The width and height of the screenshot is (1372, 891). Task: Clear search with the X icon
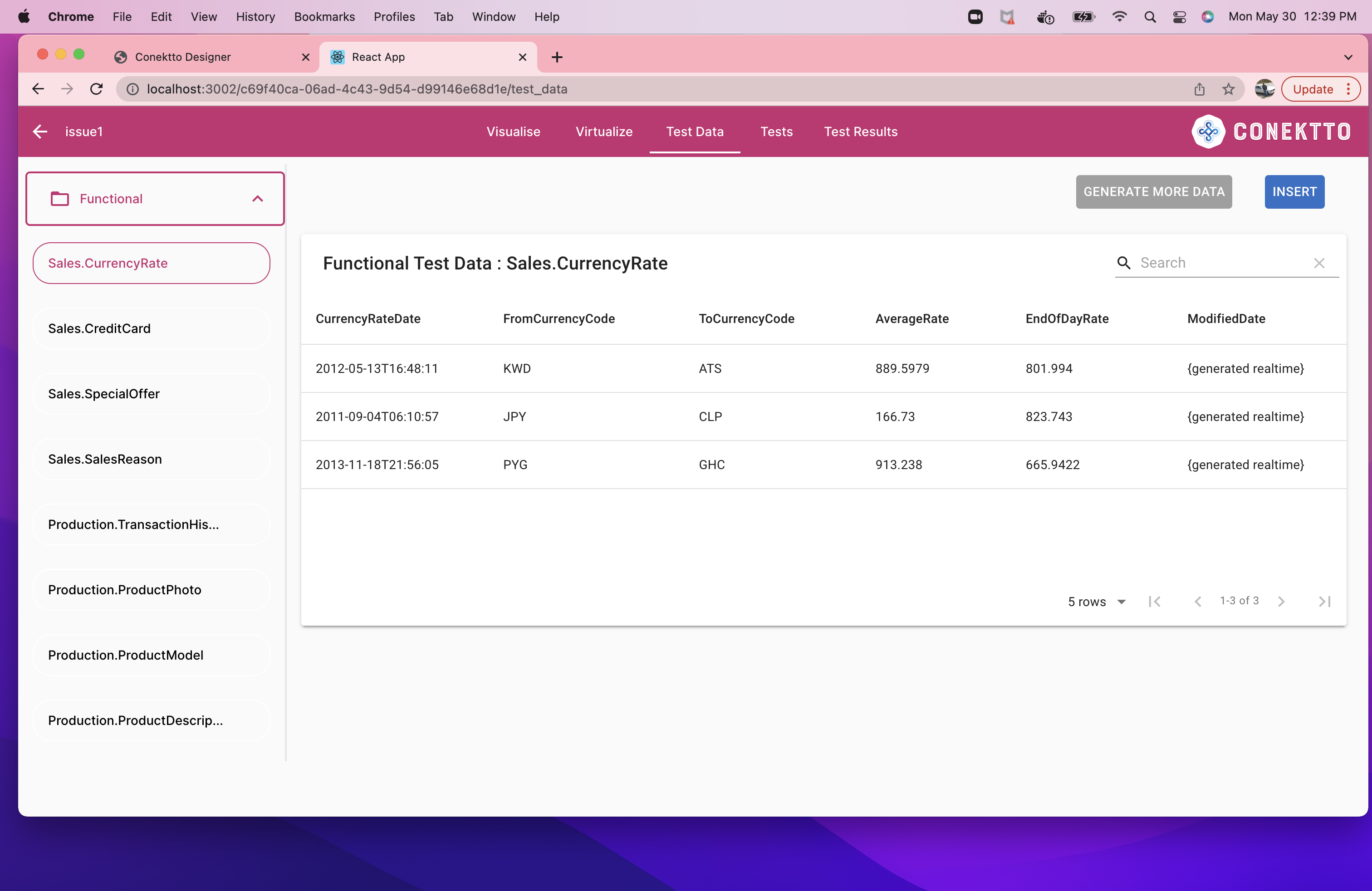[1319, 263]
